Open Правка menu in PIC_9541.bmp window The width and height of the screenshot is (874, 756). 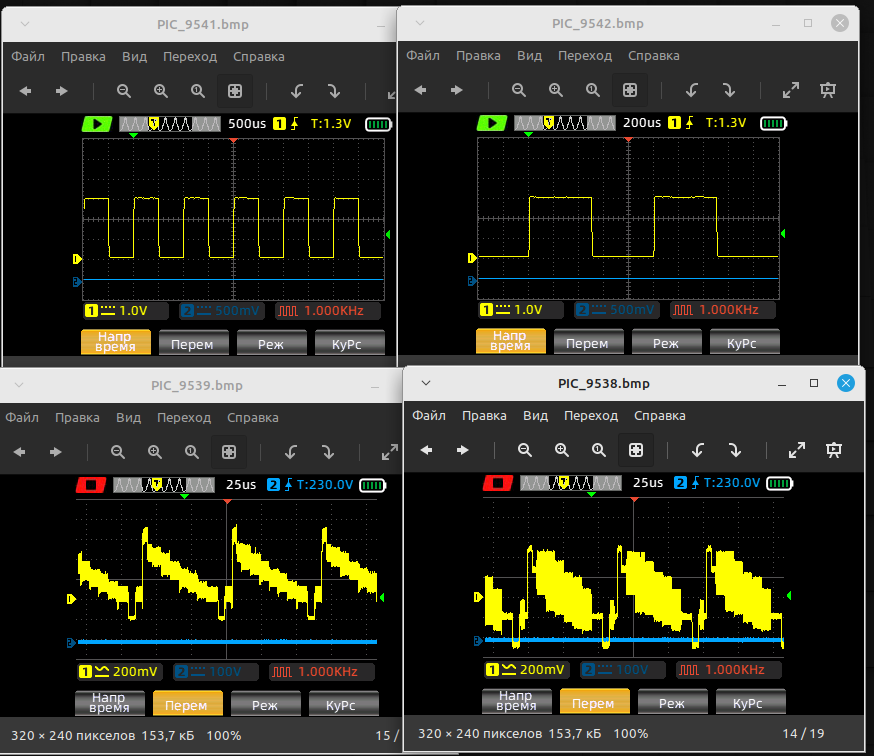tap(83, 57)
